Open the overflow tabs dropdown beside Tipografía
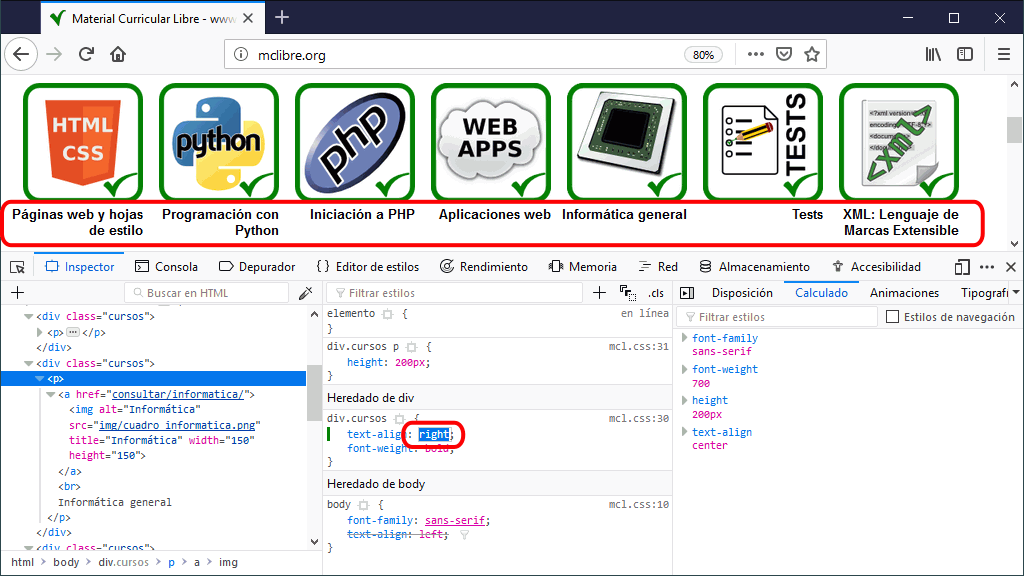The width and height of the screenshot is (1024, 576). 1016,293
